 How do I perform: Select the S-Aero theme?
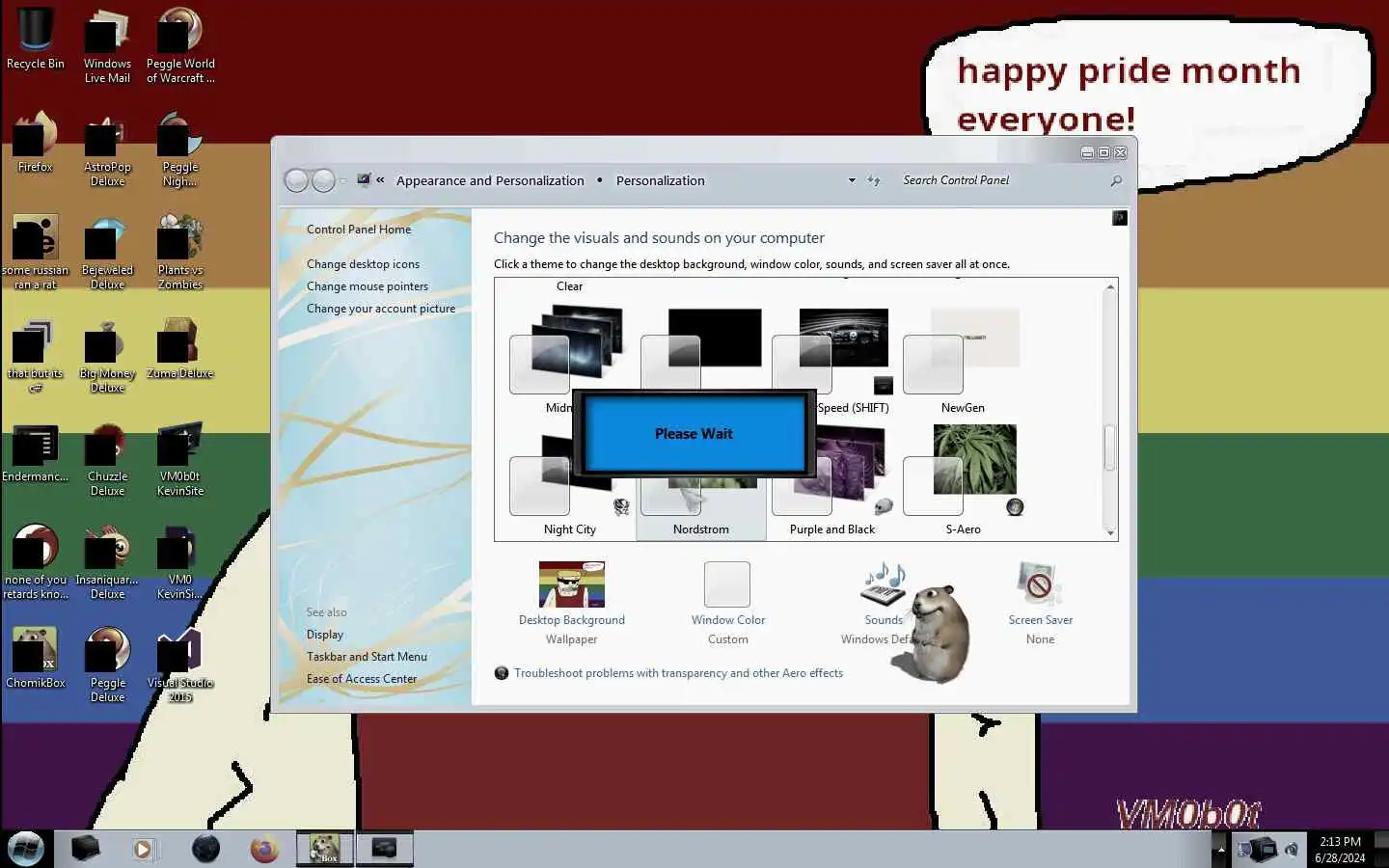[963, 479]
